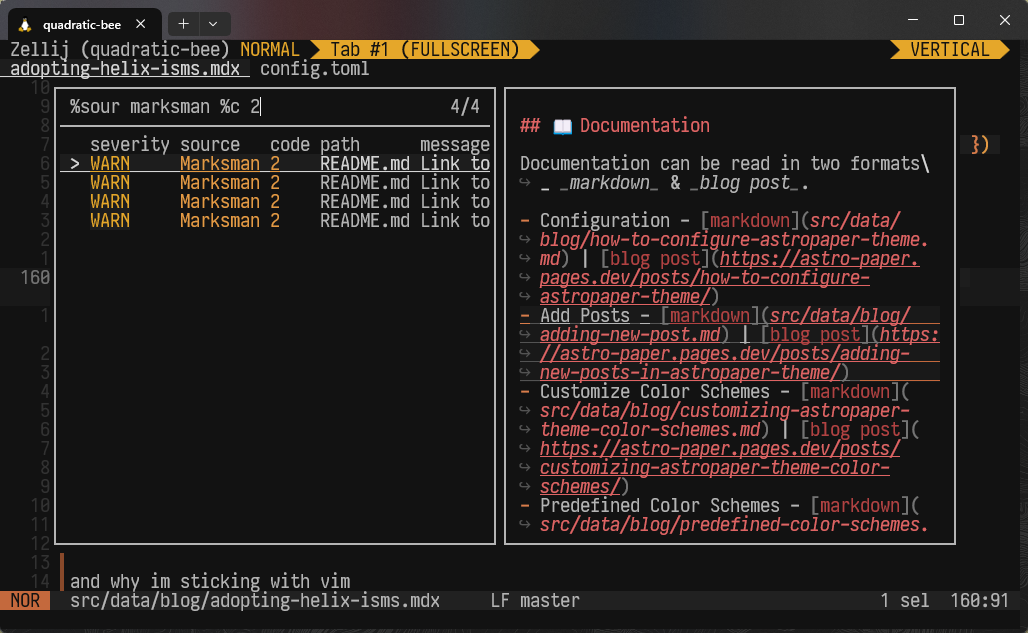Click the Linux penguin tab icon
Image resolution: width=1028 pixels, height=633 pixels.
(25, 25)
